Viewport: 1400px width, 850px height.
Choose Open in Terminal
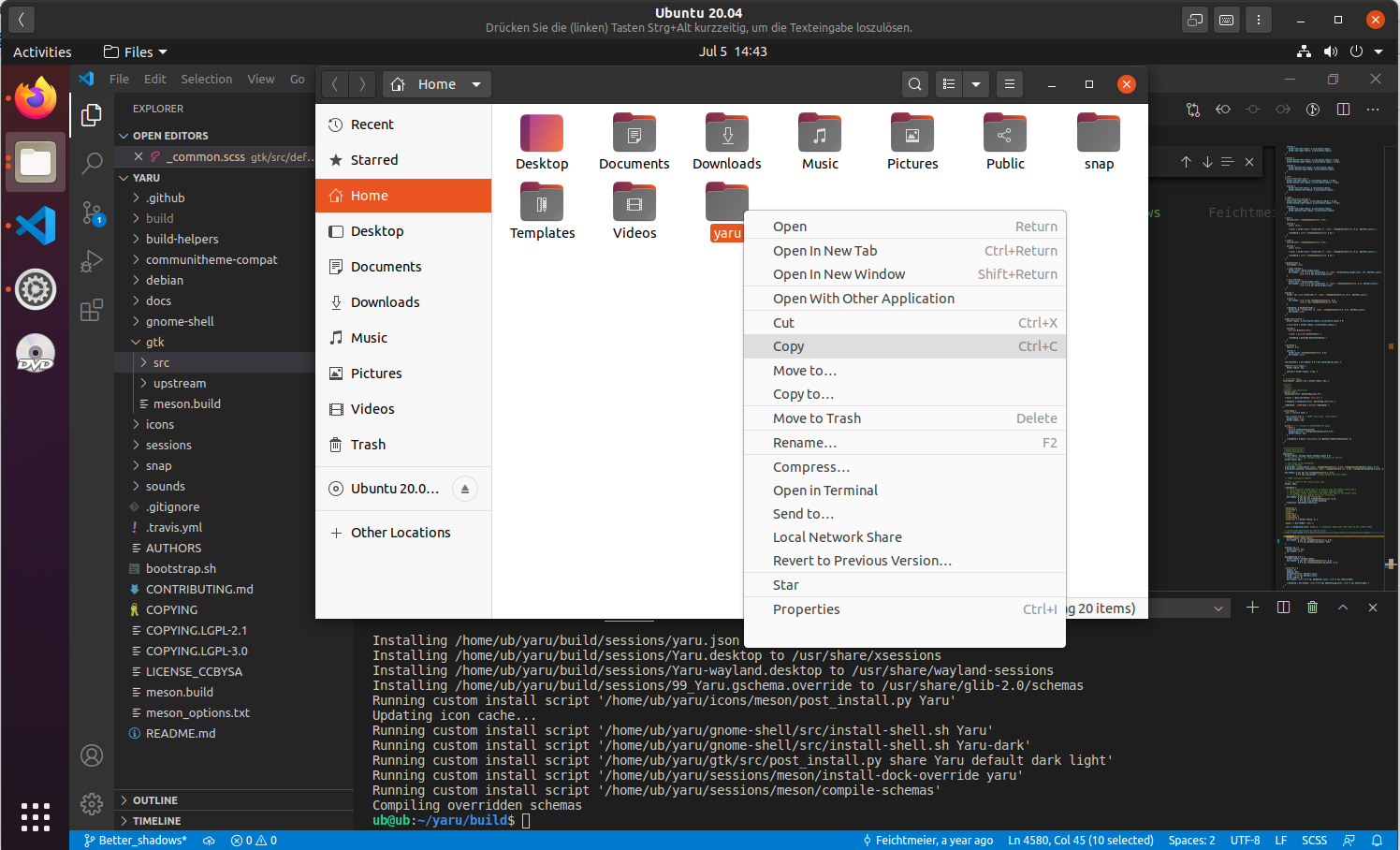click(x=905, y=491)
